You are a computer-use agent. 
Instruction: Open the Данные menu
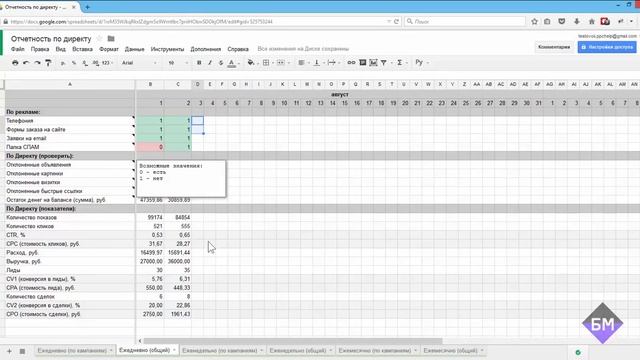coord(134,49)
